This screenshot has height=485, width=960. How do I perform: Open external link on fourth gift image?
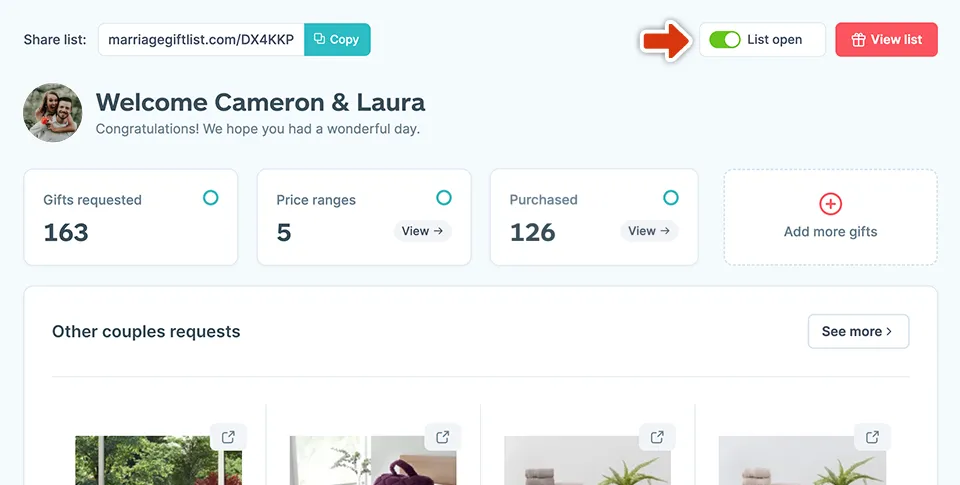872,437
